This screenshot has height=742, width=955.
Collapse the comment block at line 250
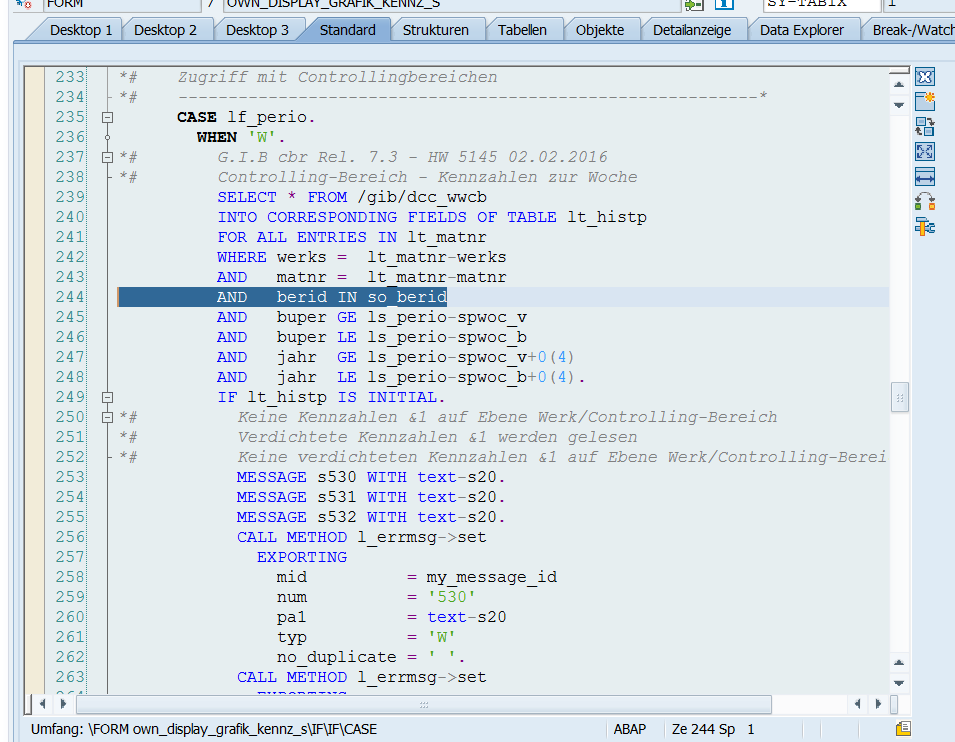pos(108,417)
